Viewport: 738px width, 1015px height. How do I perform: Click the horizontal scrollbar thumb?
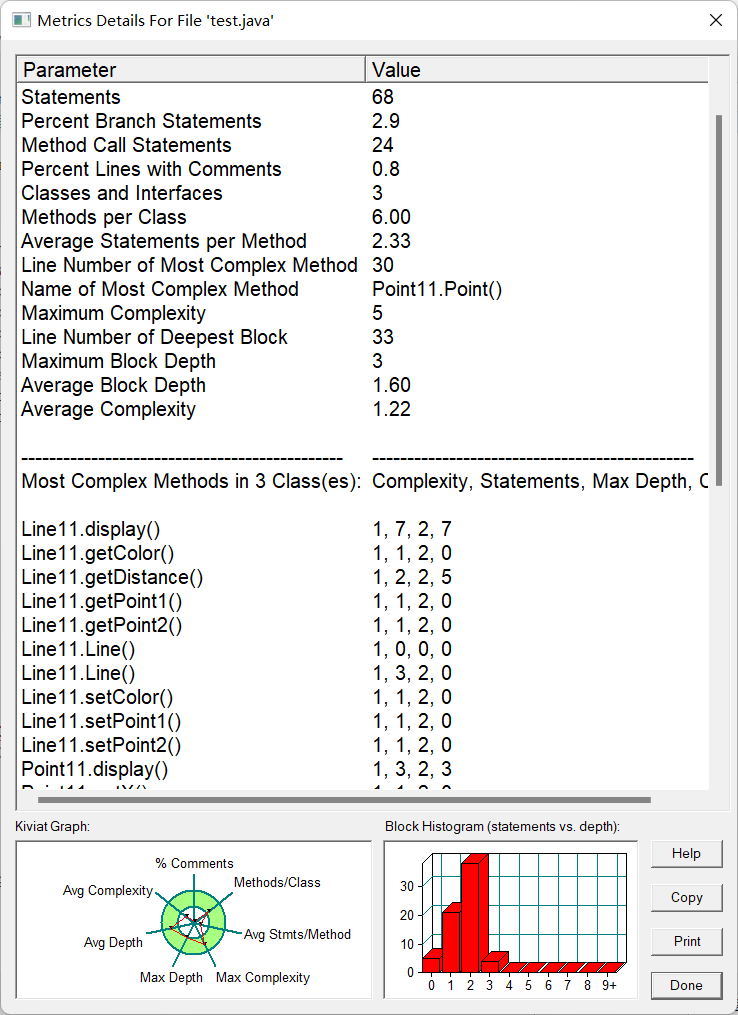pos(344,800)
